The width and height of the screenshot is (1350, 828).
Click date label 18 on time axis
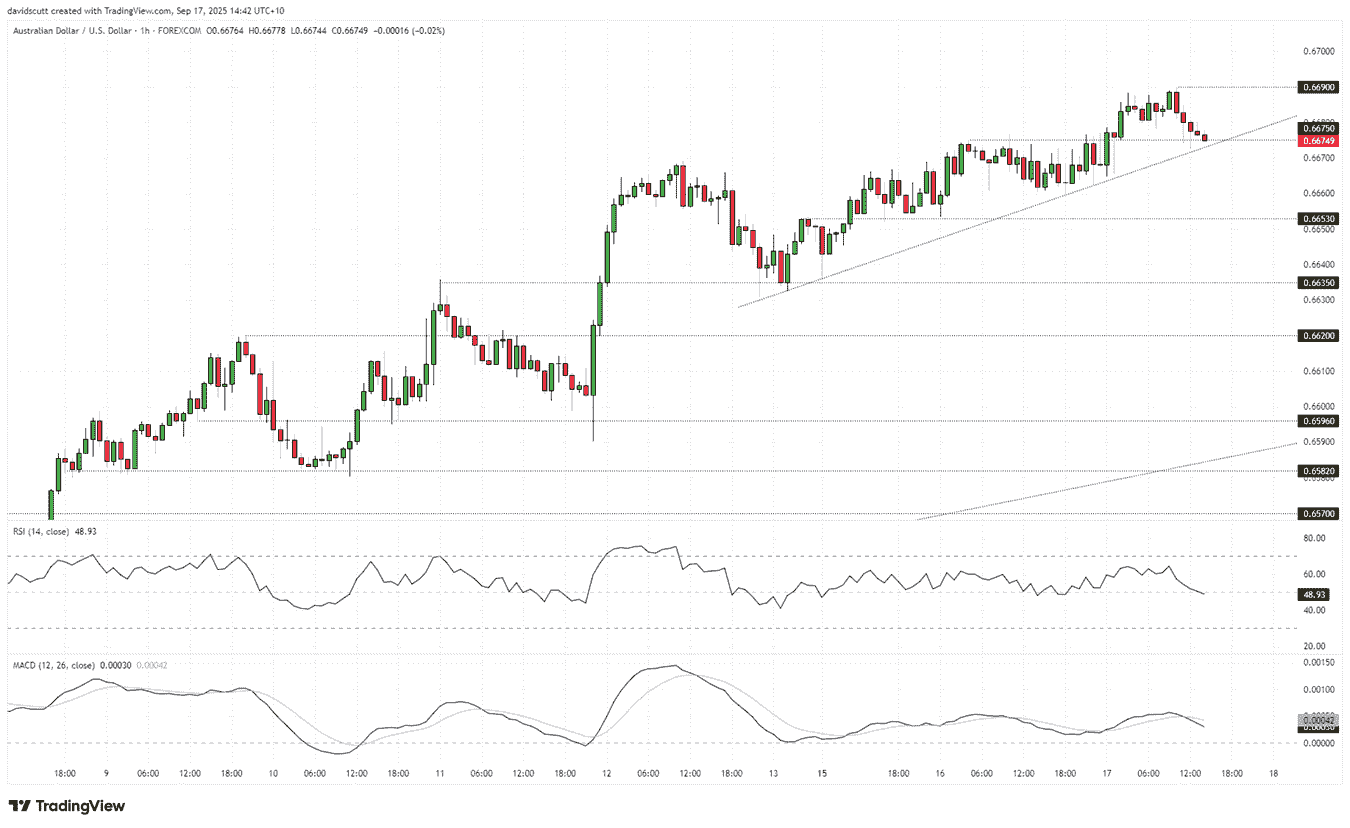click(x=1273, y=774)
